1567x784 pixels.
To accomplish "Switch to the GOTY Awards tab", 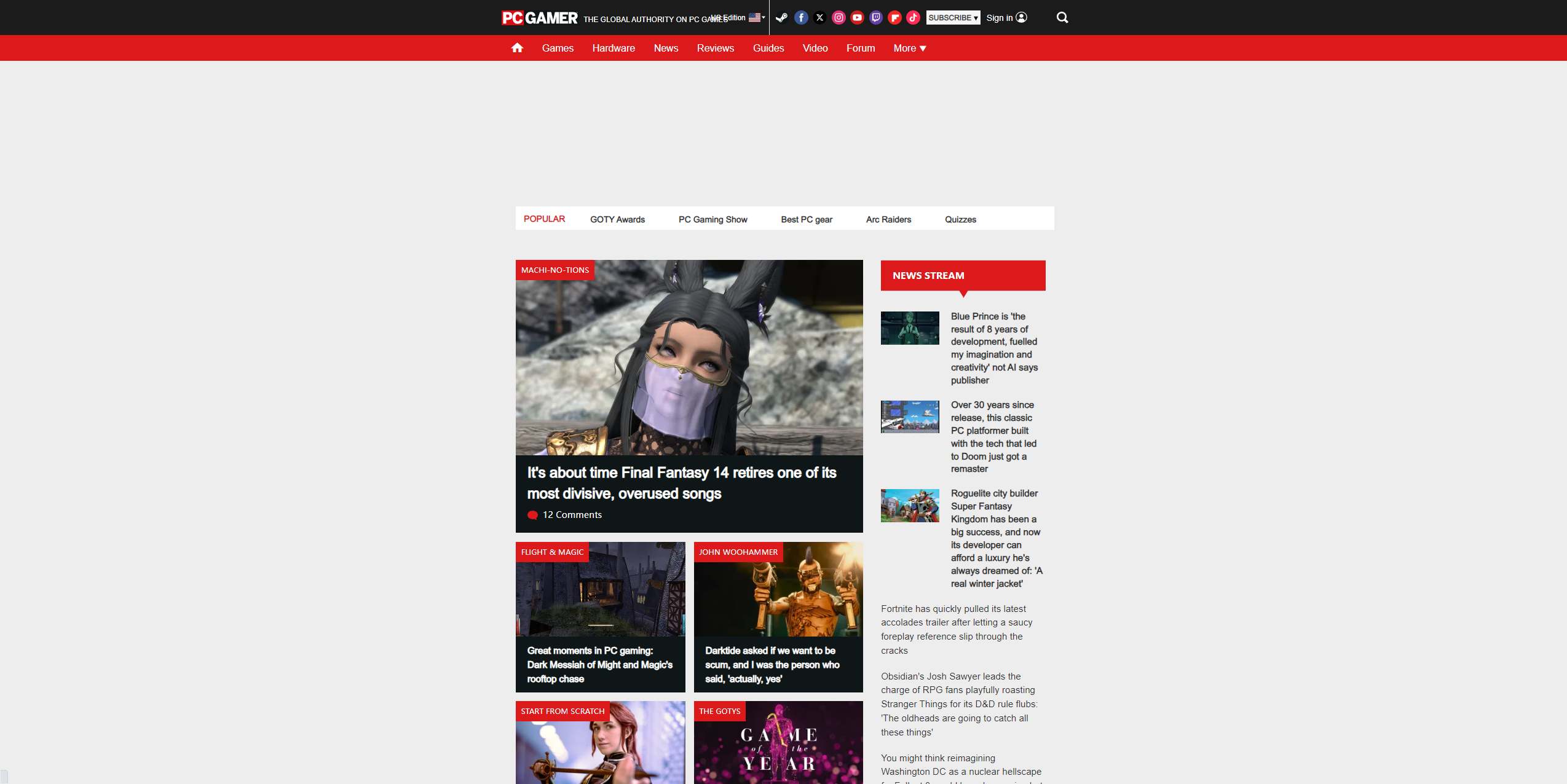I will (617, 219).
